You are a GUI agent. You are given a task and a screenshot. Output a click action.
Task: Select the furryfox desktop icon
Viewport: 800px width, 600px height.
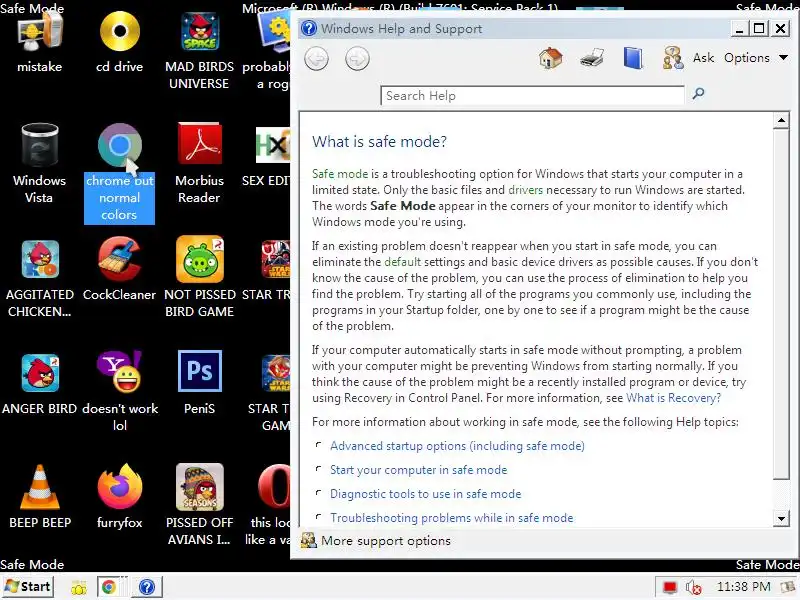coord(119,487)
